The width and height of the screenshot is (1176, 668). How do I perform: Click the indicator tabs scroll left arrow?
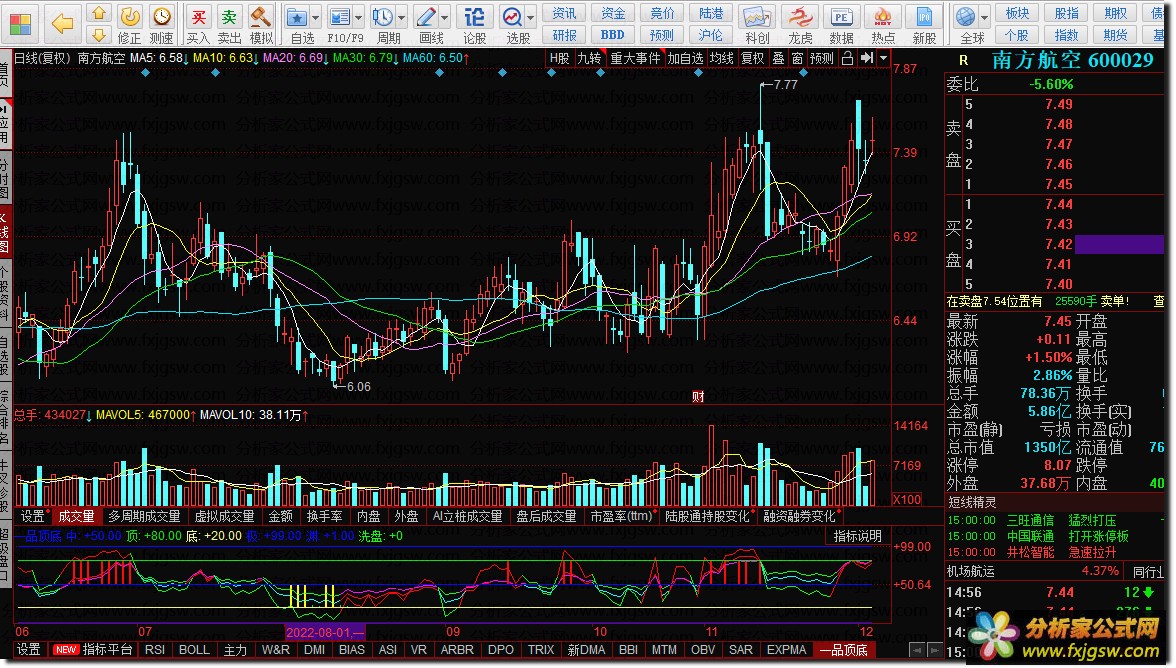tap(916, 649)
